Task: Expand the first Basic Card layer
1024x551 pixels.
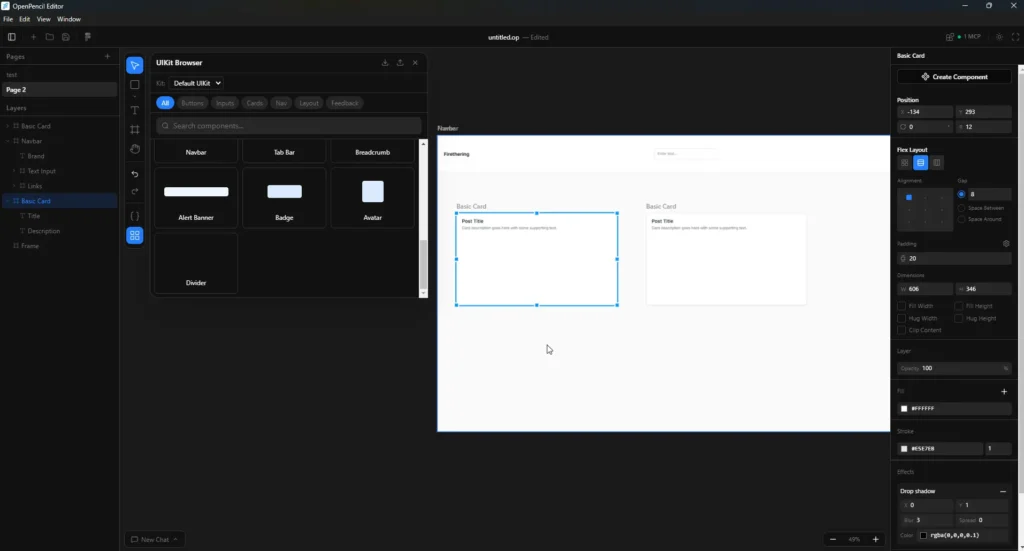Action: click(8, 126)
